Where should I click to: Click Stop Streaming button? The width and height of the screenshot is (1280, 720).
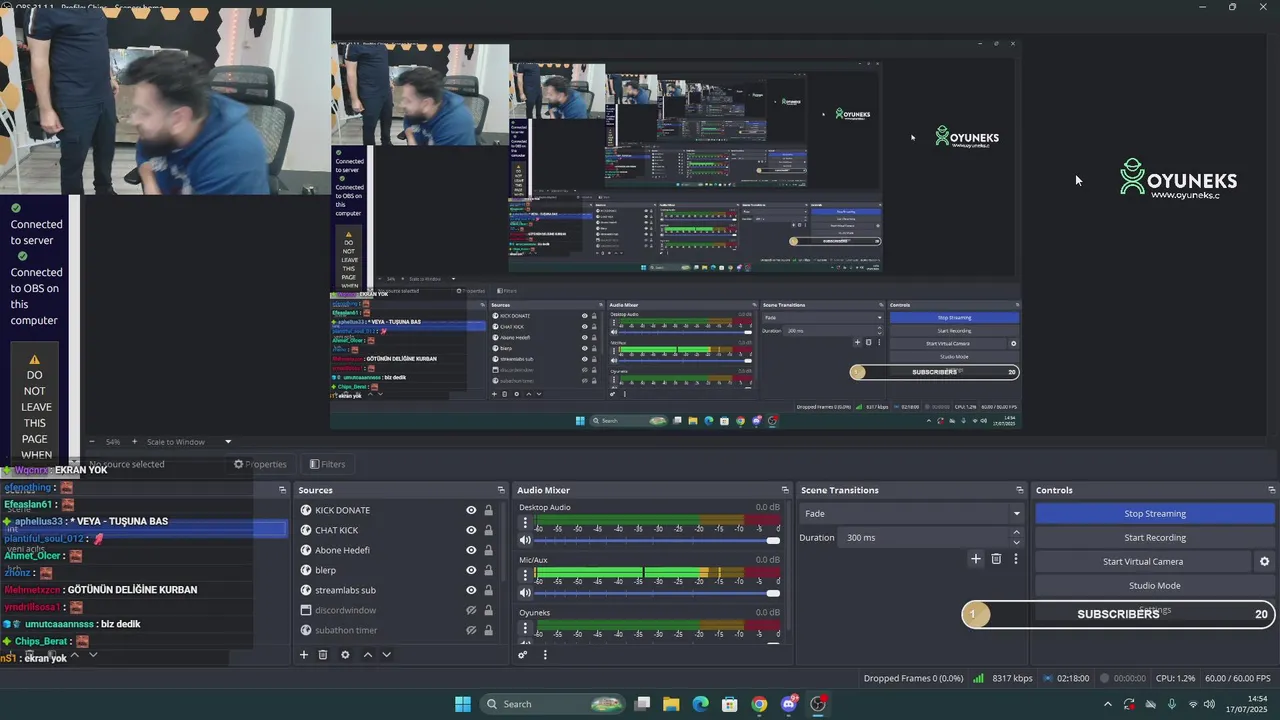point(1155,513)
